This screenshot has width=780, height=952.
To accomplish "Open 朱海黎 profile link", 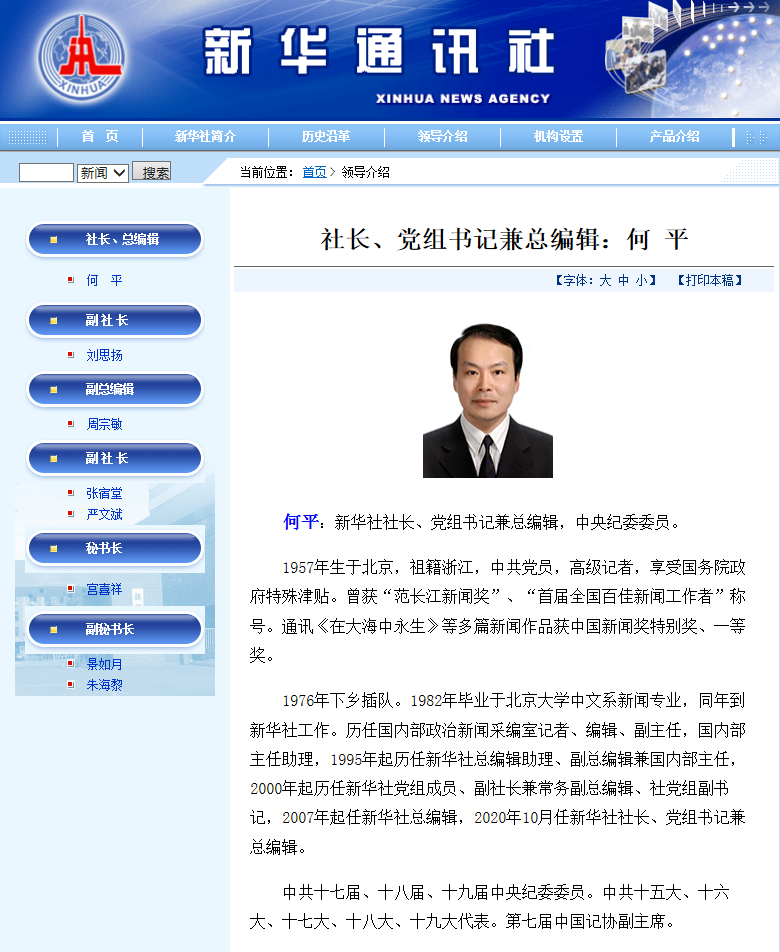I will click(x=104, y=685).
